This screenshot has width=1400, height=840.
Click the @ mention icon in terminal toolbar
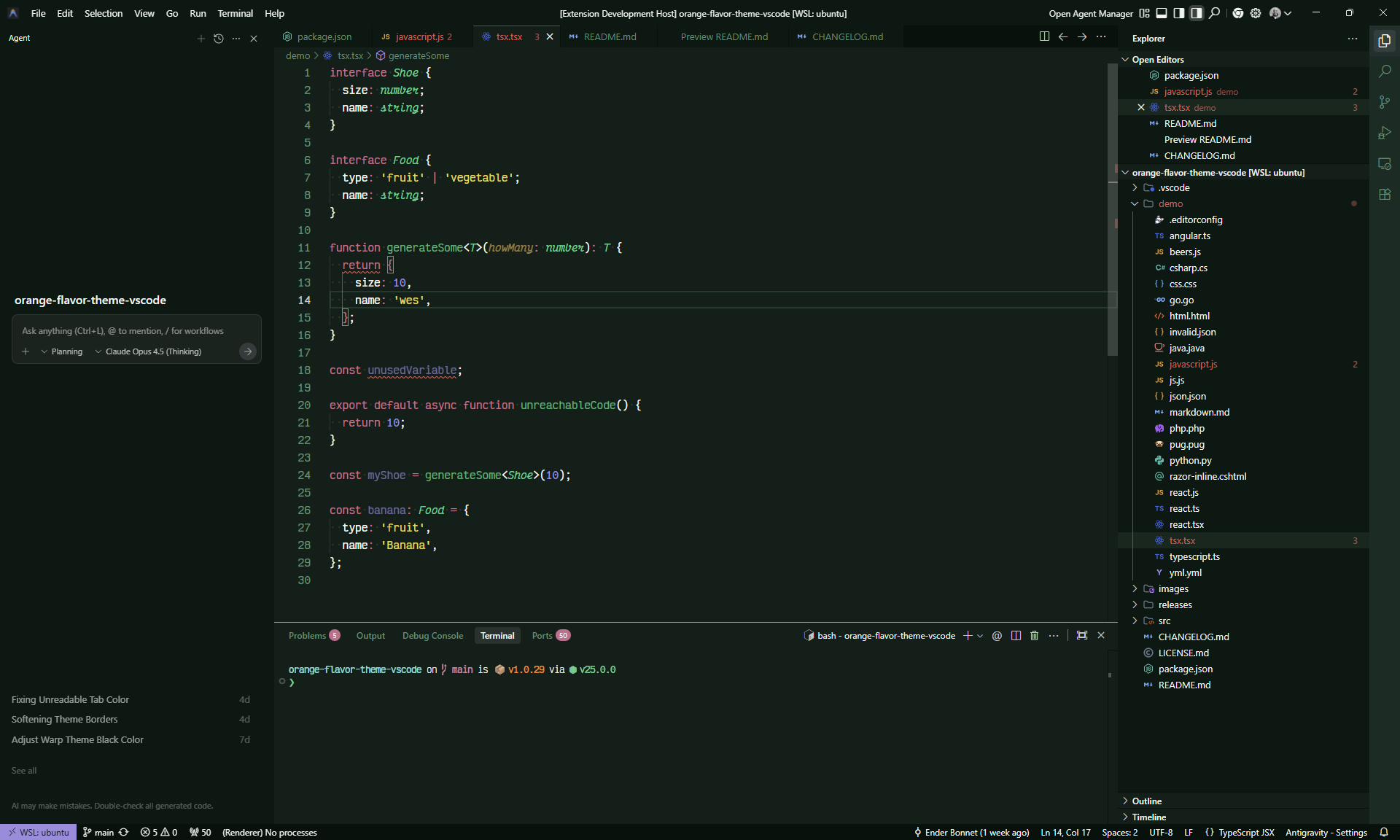(x=997, y=636)
